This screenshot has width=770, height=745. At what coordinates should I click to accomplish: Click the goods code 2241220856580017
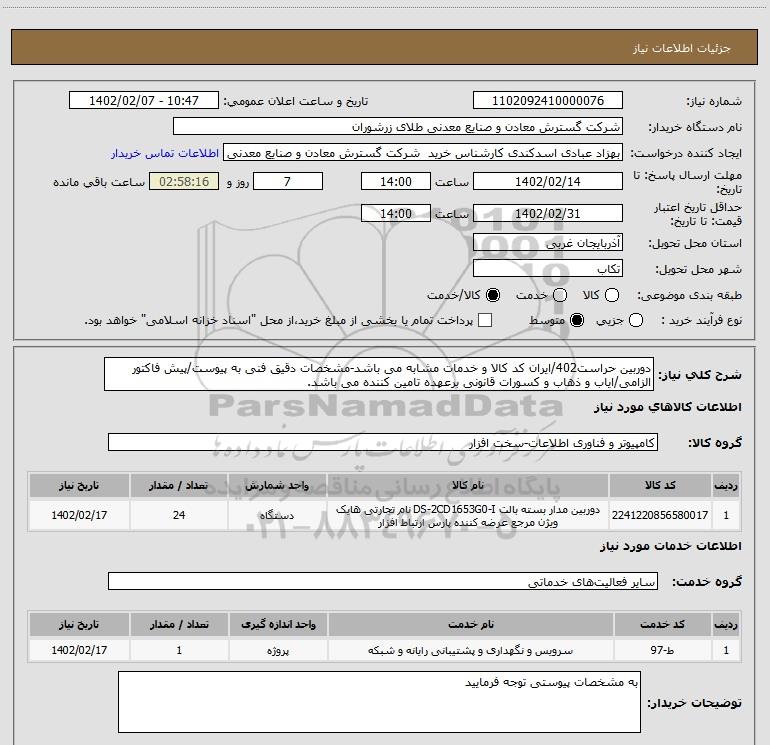click(x=660, y=515)
